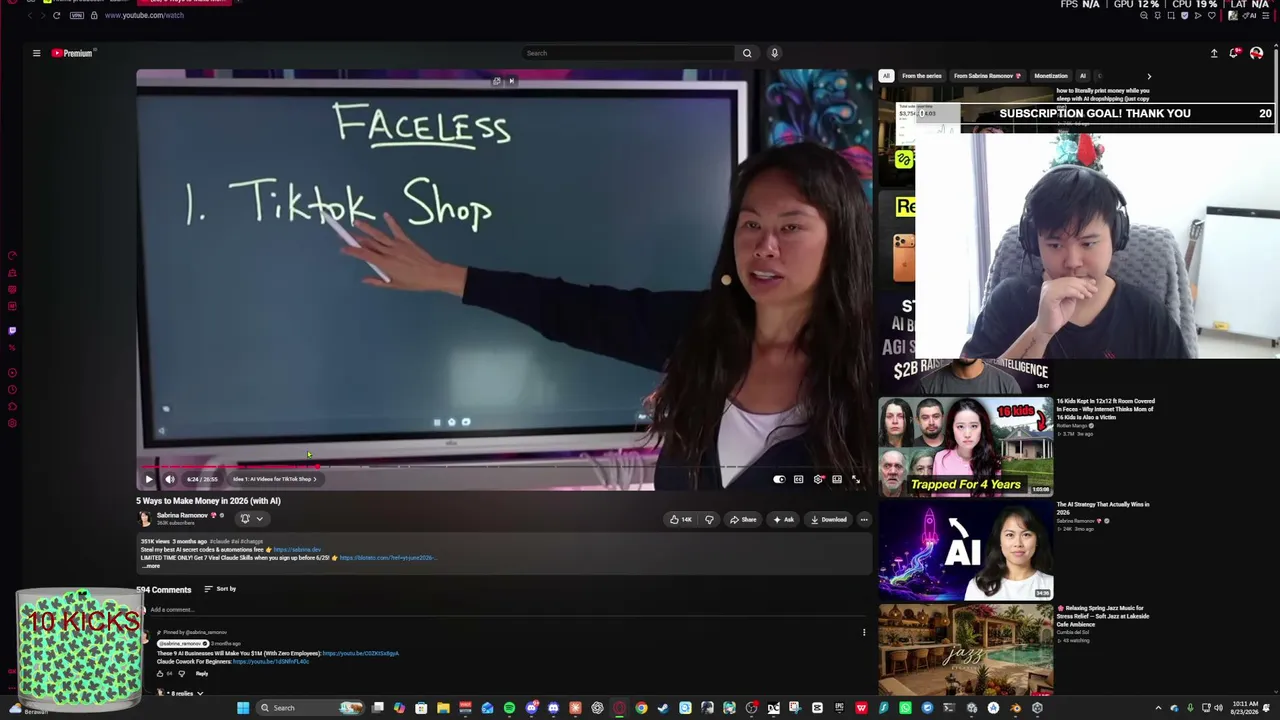Image resolution: width=1280 pixels, height=720 pixels.
Task: Open the pinned comment's three-dot menu
Action: pyautogui.click(x=864, y=632)
